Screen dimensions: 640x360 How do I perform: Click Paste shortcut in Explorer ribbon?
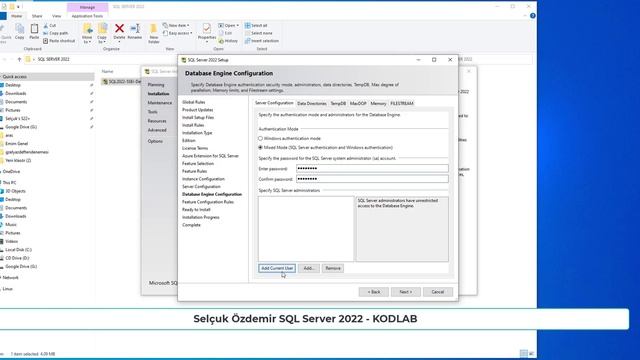[x=59, y=41]
